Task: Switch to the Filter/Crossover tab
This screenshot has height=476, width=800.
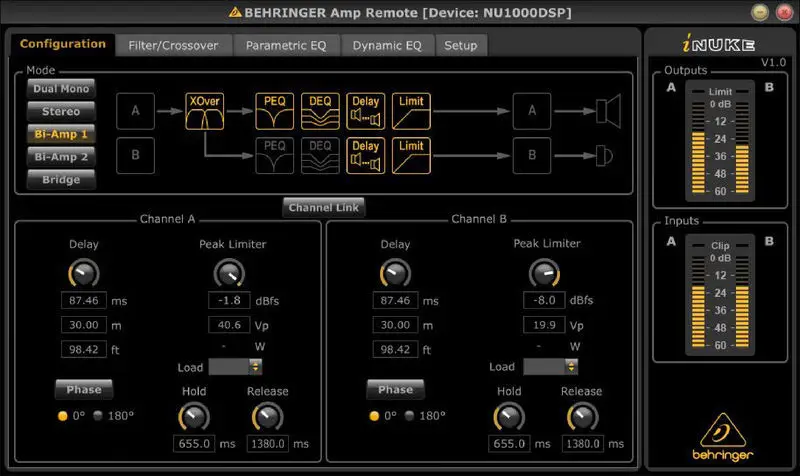Action: pos(174,45)
